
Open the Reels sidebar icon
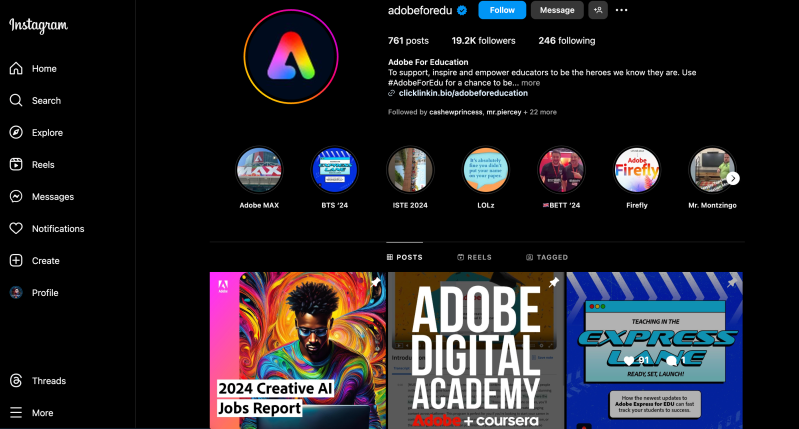[x=16, y=164]
